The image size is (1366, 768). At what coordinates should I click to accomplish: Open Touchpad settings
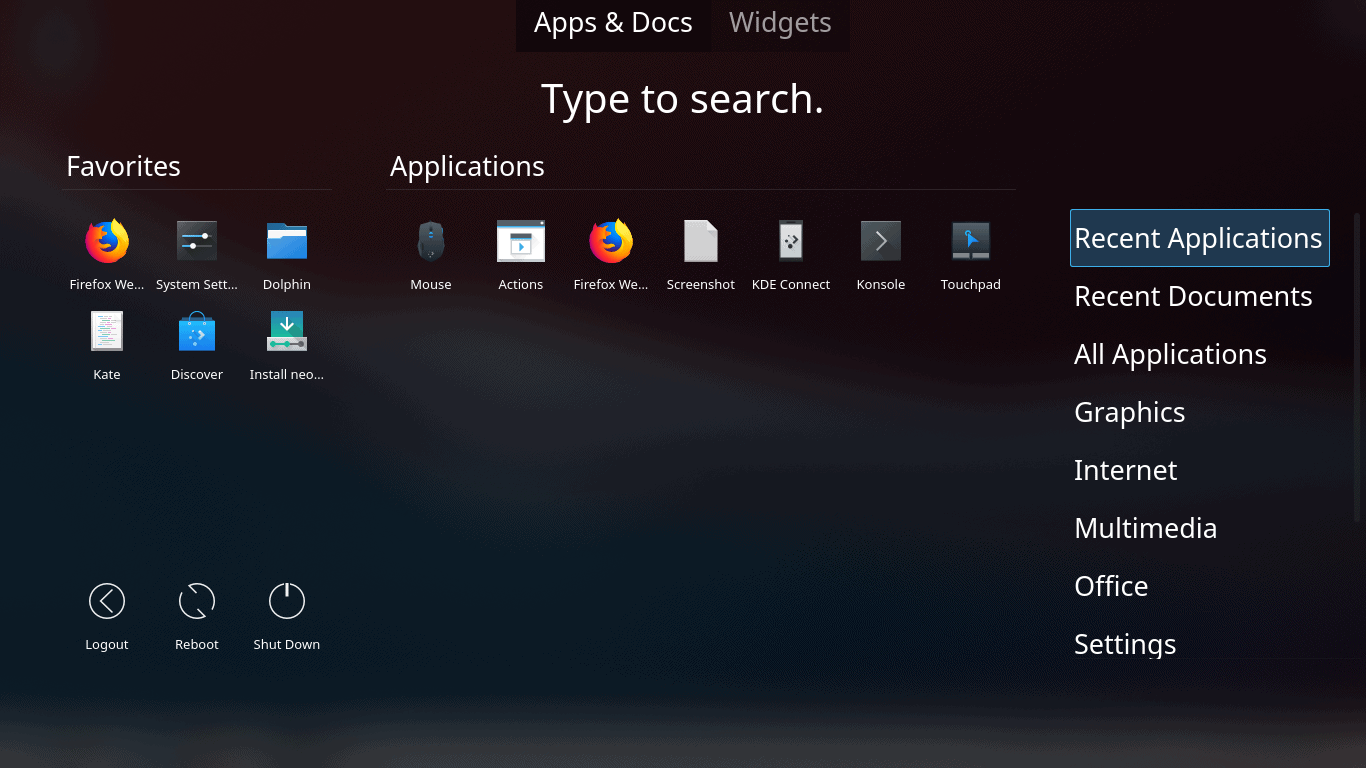(x=971, y=242)
